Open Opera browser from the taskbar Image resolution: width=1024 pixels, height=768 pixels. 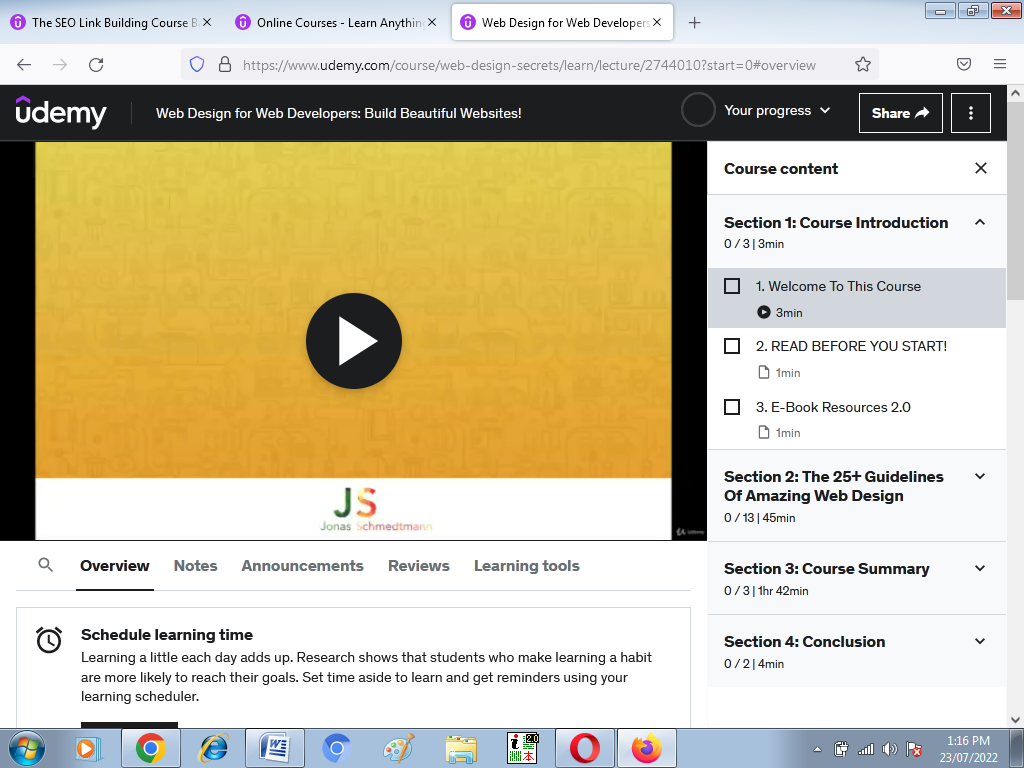tap(584, 748)
